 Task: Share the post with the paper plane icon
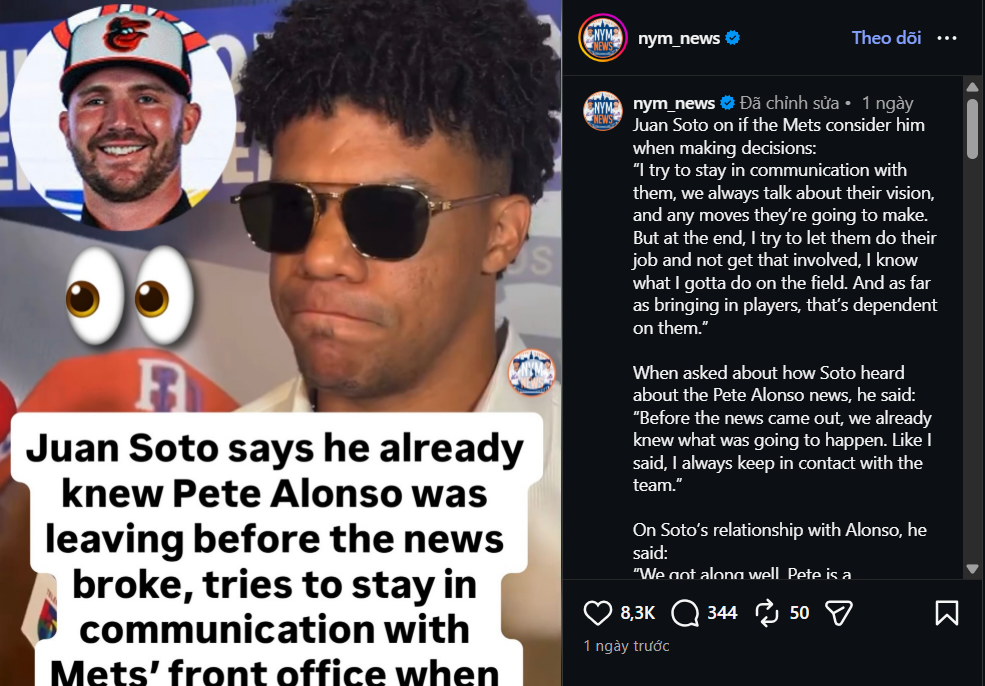coord(838,612)
